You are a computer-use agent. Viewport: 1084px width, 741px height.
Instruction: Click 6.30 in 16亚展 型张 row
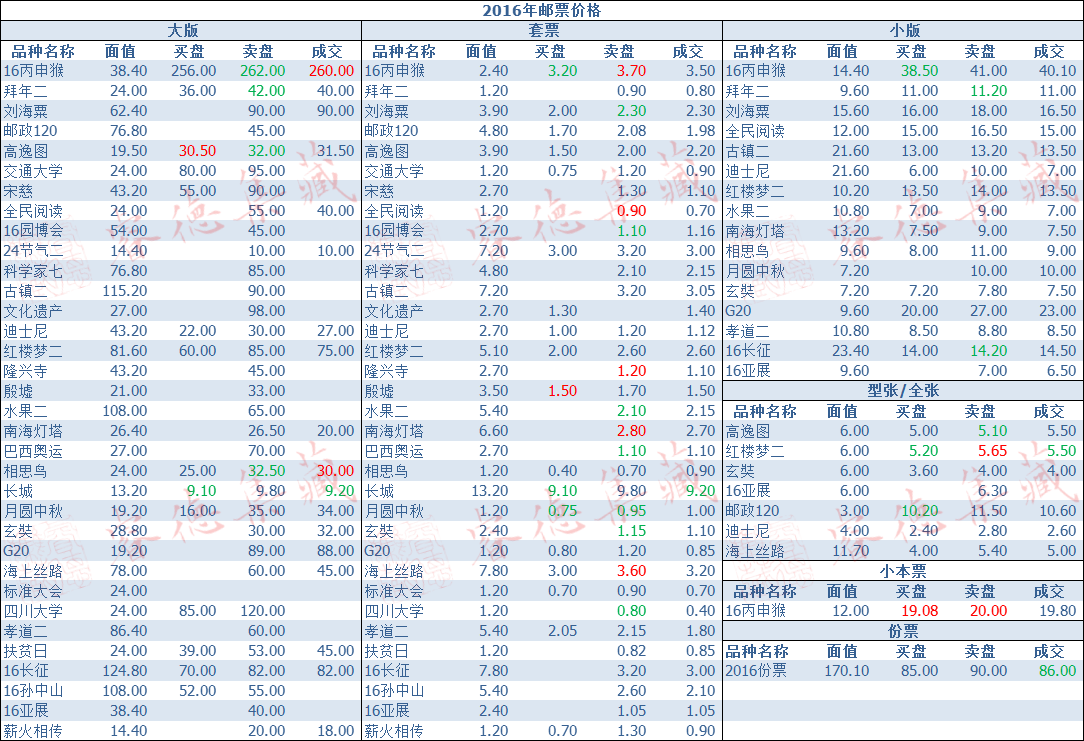tap(993, 491)
